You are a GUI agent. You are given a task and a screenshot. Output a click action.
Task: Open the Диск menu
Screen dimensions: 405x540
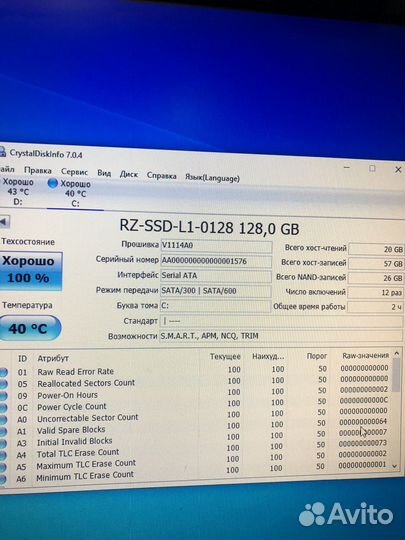pos(128,174)
